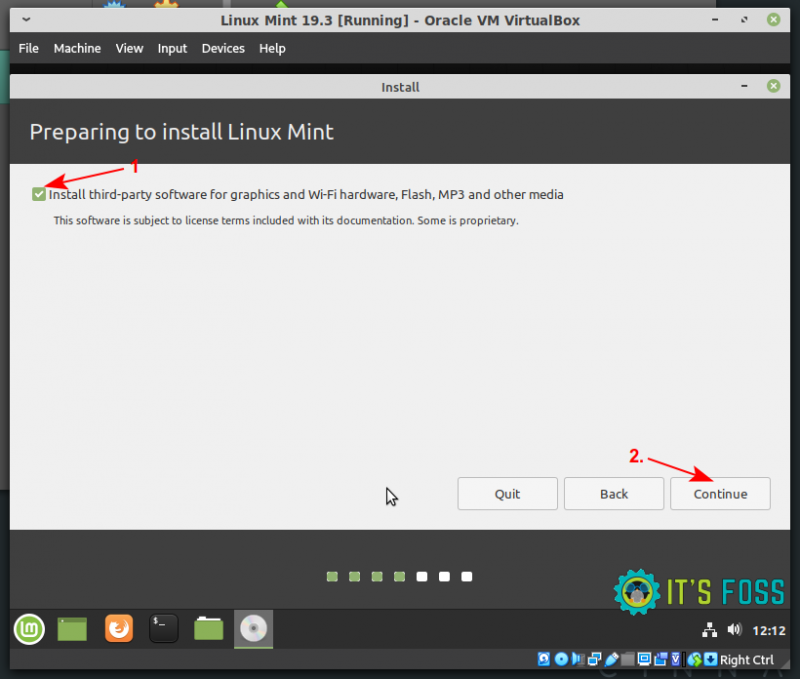Click the Quit button
This screenshot has height=679, width=800.
click(507, 493)
